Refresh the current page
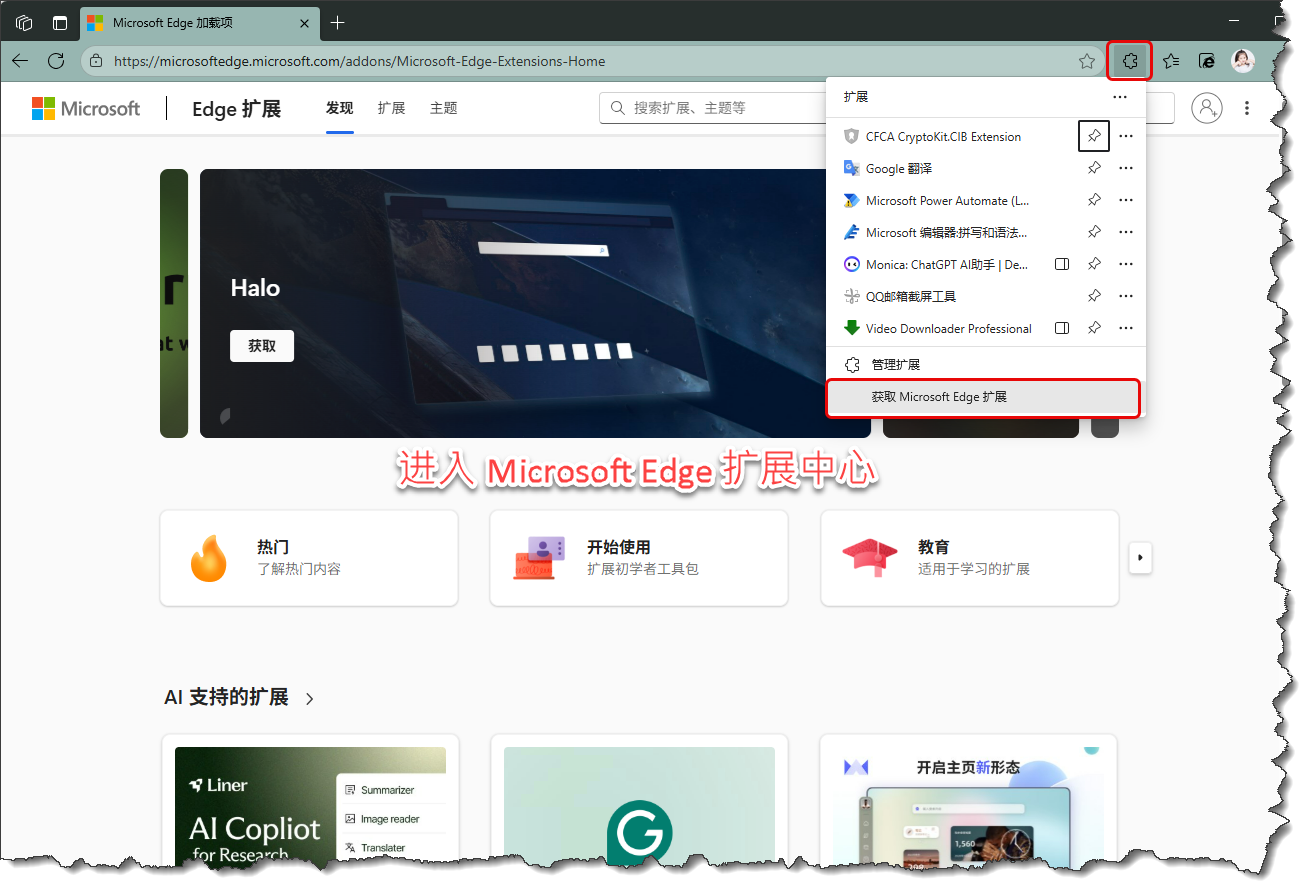Image resolution: width=1314 pixels, height=896 pixels. point(56,61)
